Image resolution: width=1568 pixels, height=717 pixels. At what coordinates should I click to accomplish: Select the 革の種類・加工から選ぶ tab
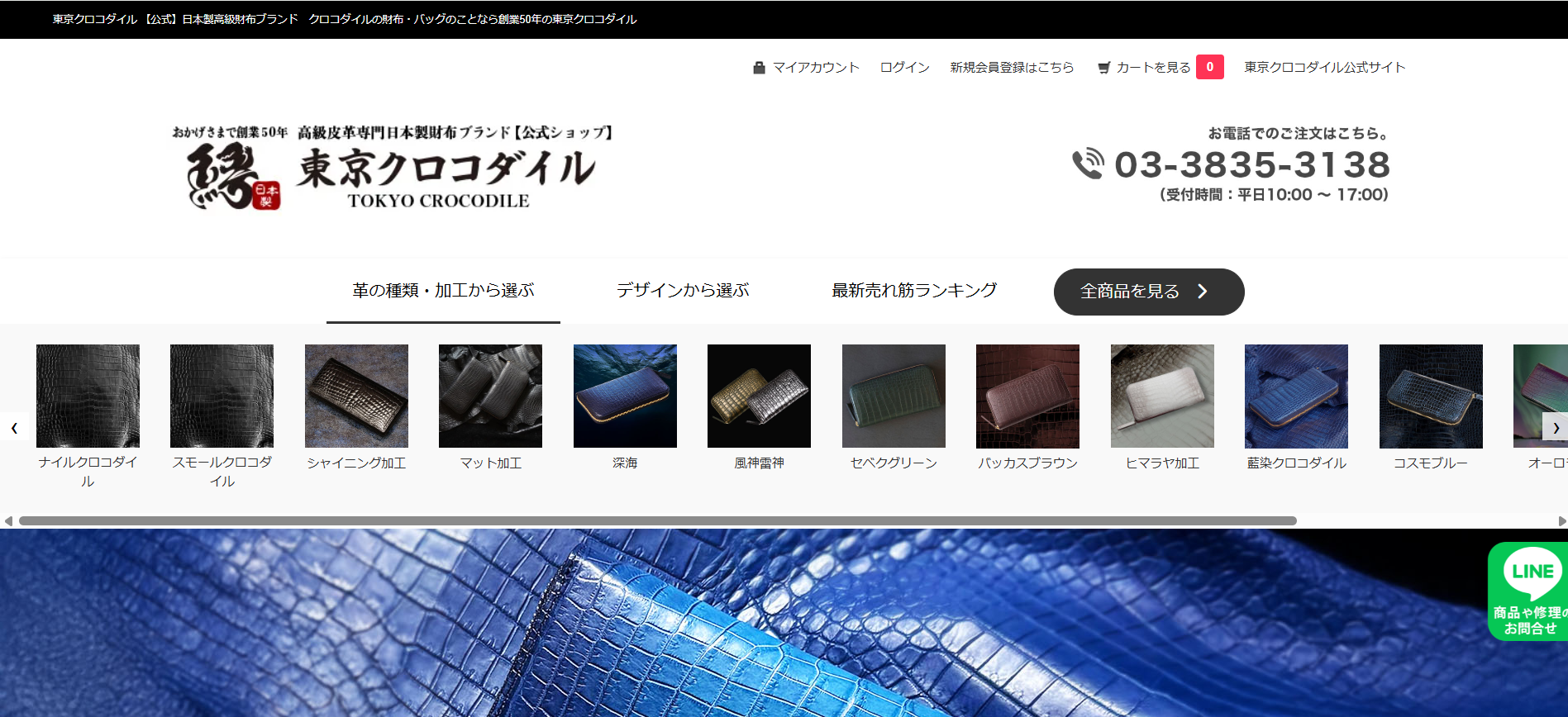coord(443,291)
